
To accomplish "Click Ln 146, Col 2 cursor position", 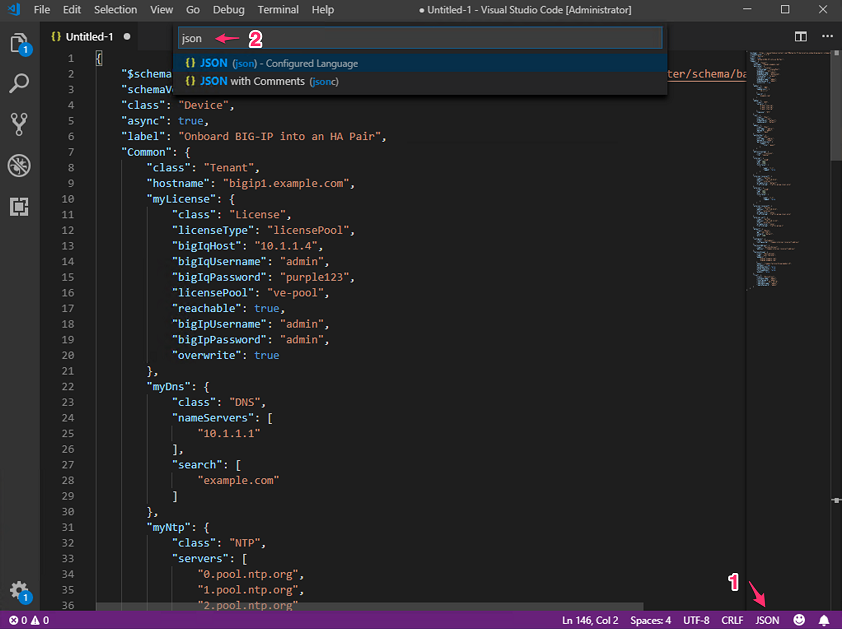I will [x=590, y=620].
